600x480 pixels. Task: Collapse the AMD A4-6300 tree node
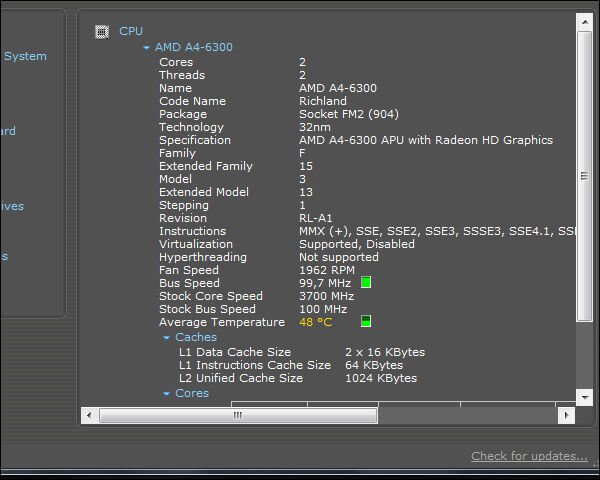[146, 48]
